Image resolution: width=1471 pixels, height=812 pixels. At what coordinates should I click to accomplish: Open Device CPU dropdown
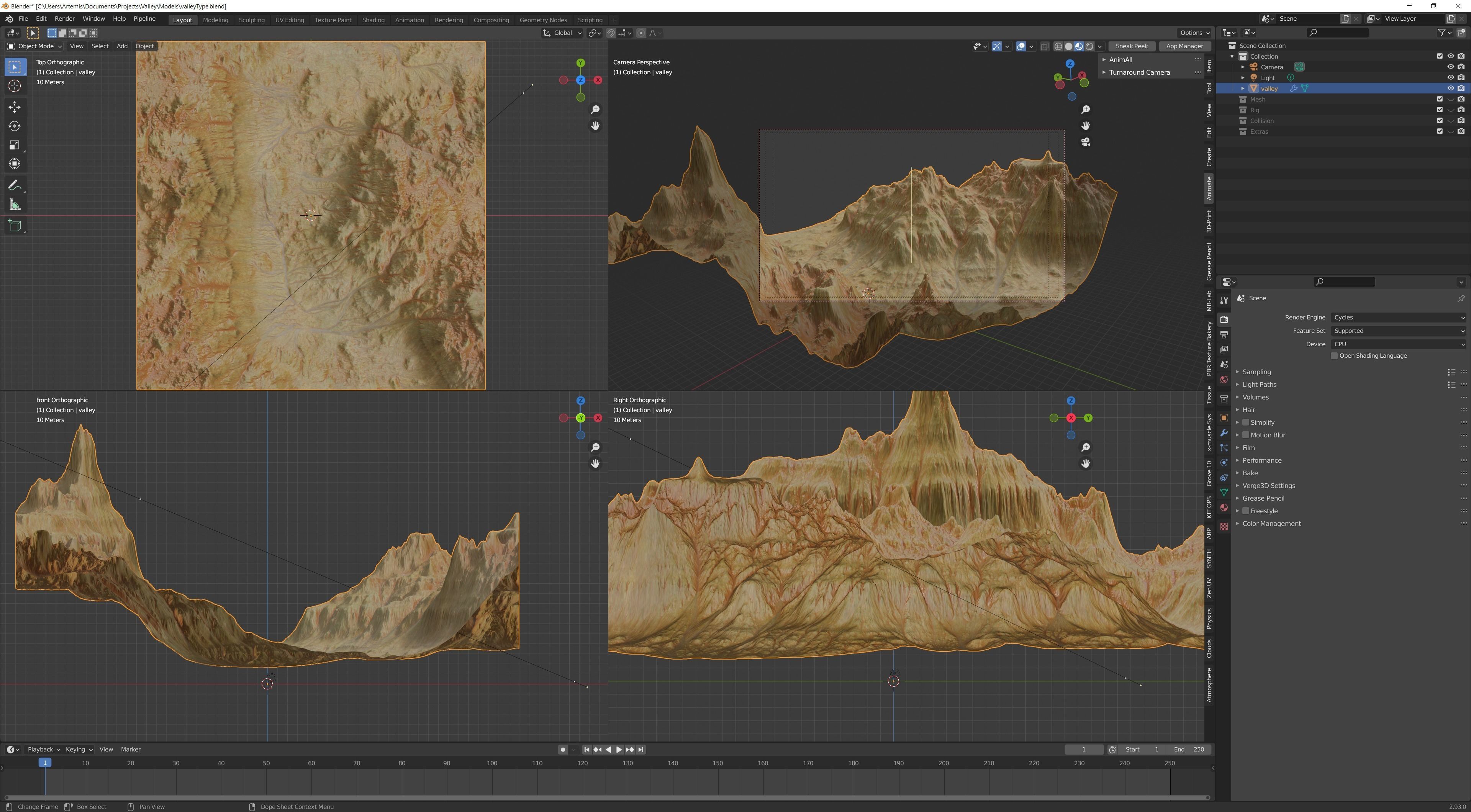1399,344
